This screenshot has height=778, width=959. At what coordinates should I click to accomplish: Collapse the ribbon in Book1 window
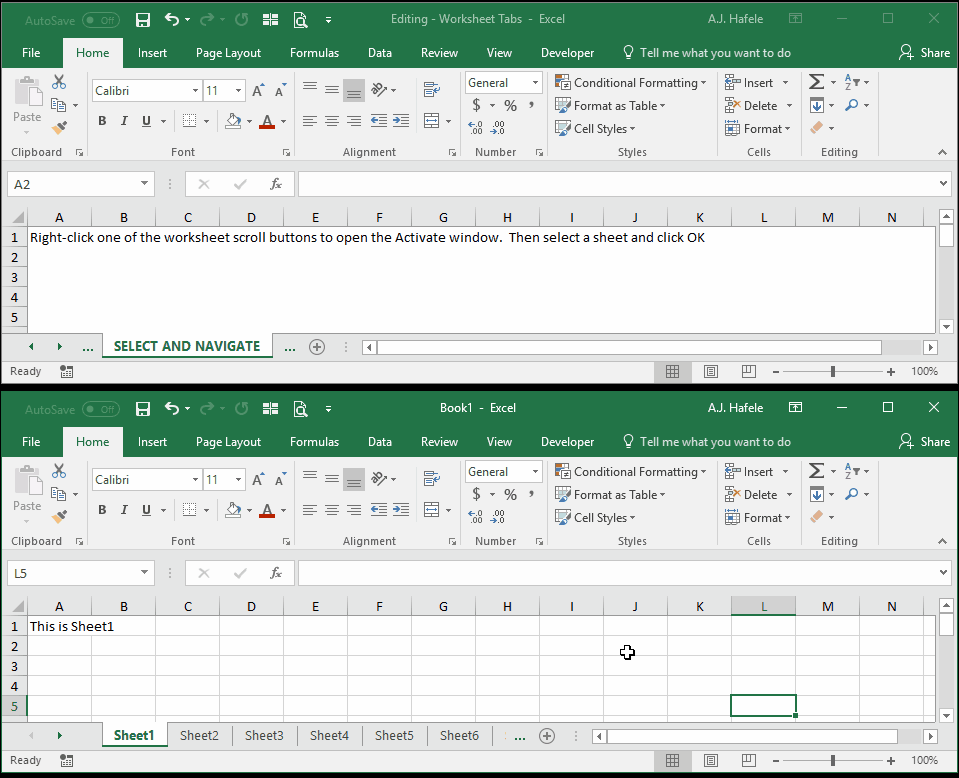click(942, 541)
